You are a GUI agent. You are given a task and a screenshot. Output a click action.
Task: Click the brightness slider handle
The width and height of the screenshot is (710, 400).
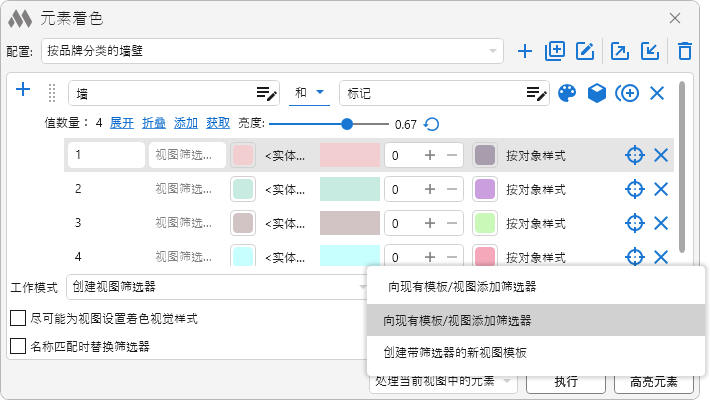[347, 124]
